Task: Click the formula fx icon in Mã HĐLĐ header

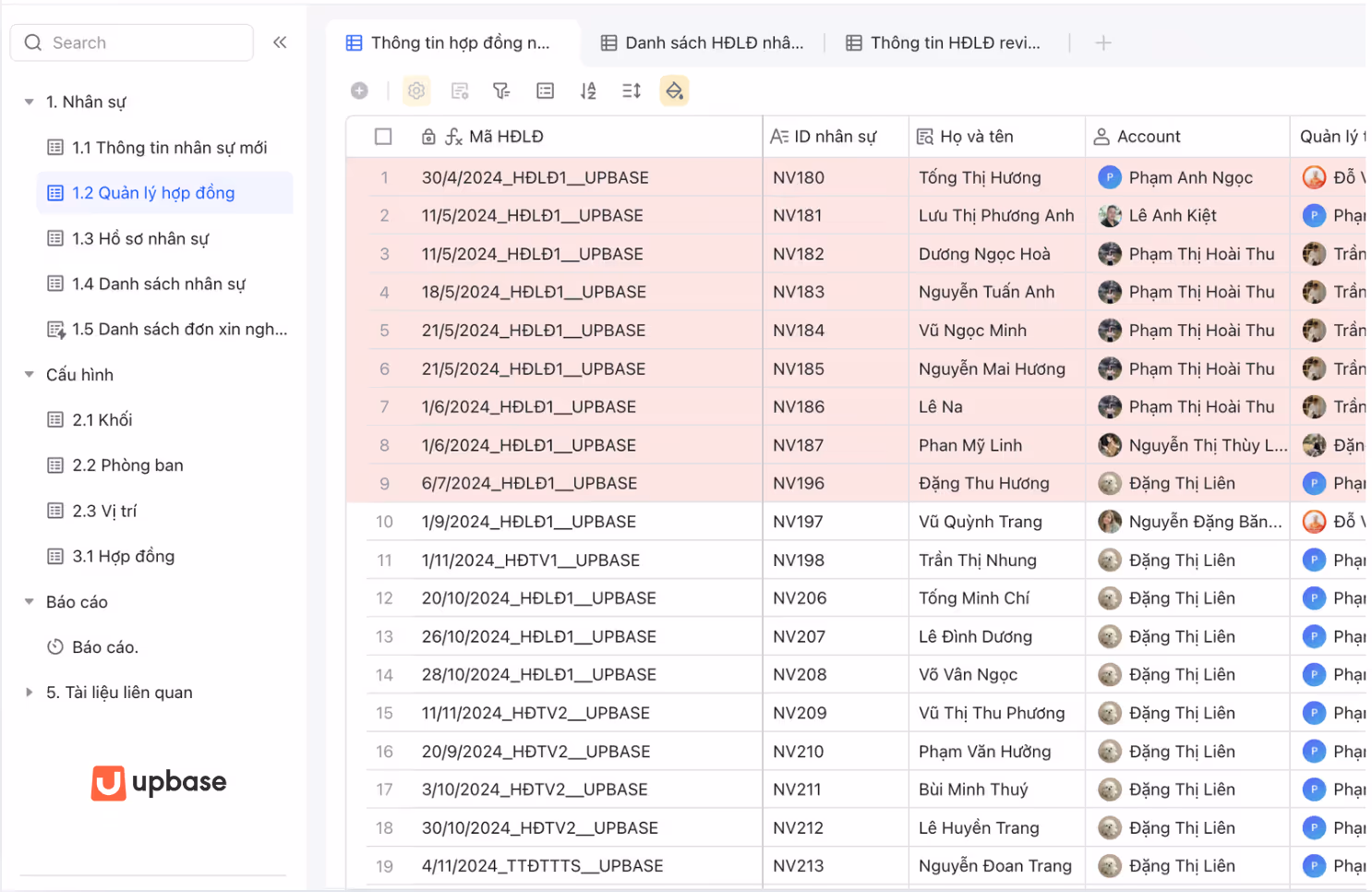Action: click(453, 137)
